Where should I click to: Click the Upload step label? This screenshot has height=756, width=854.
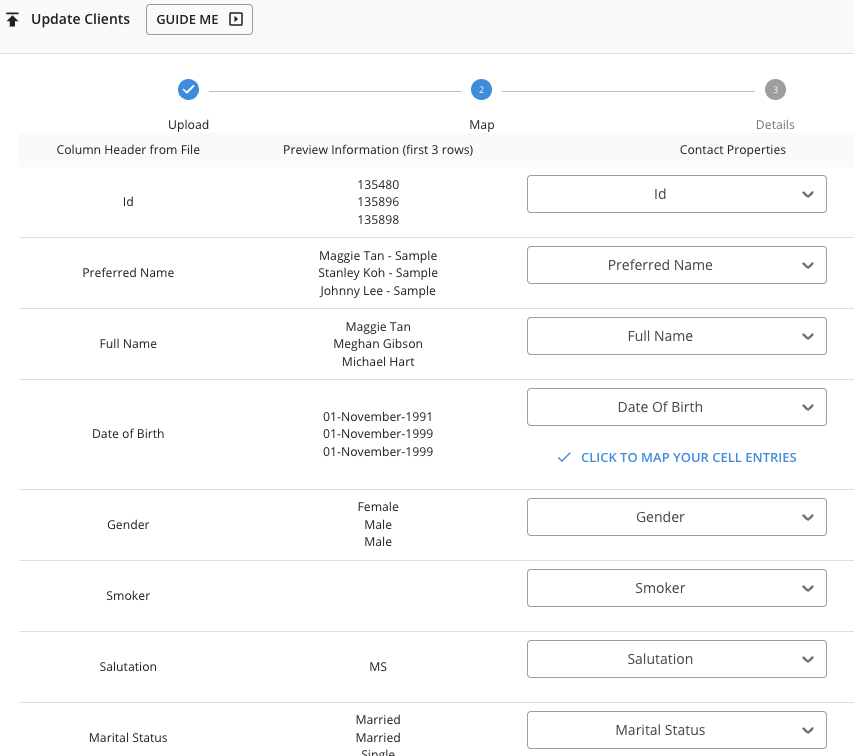pyautogui.click(x=188, y=125)
